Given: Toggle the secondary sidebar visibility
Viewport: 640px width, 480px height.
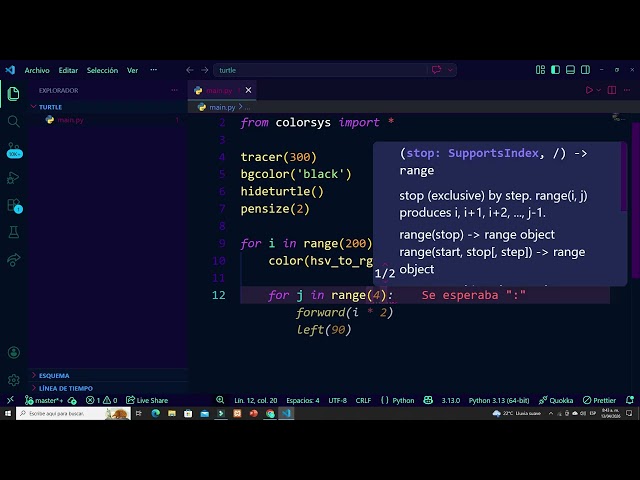Looking at the screenshot, I should click(585, 70).
